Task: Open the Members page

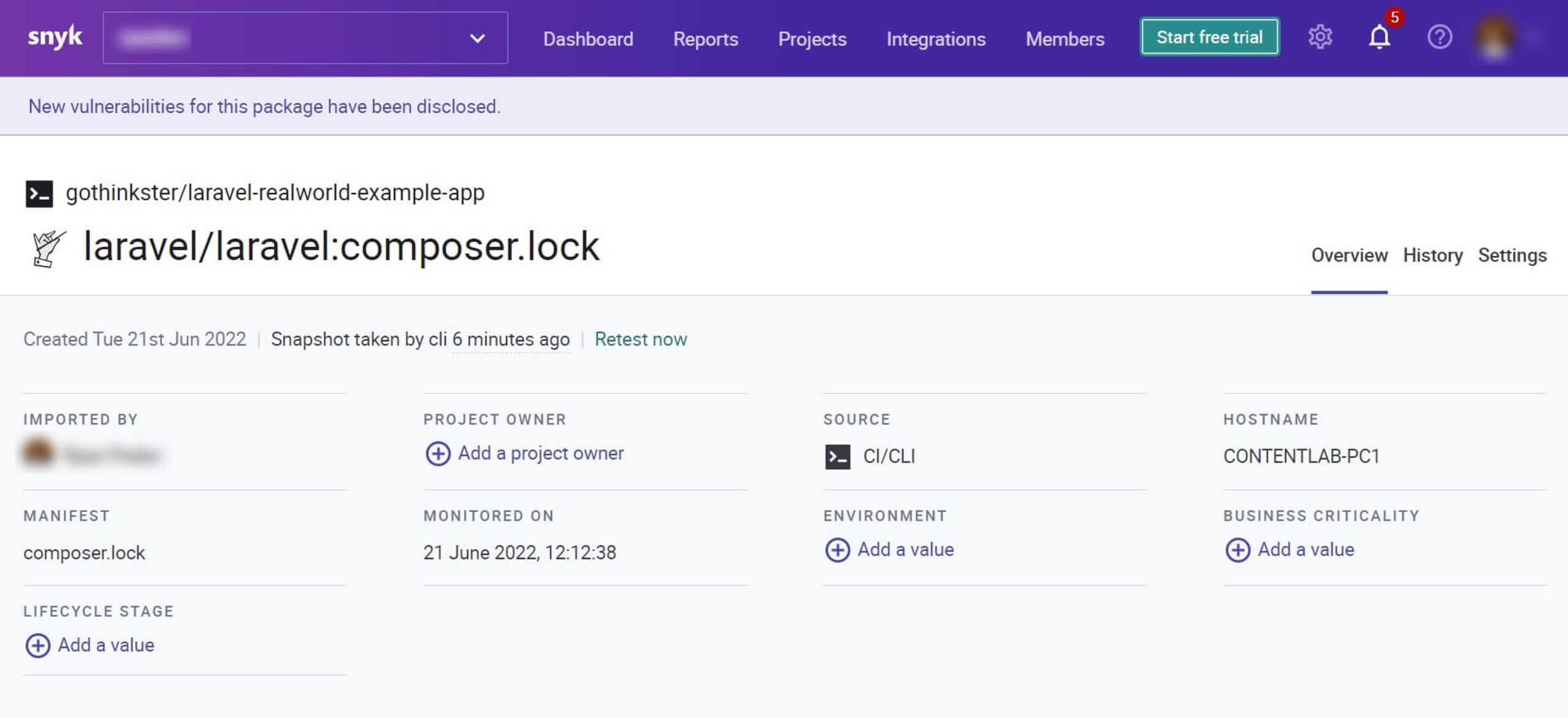Action: coord(1065,39)
